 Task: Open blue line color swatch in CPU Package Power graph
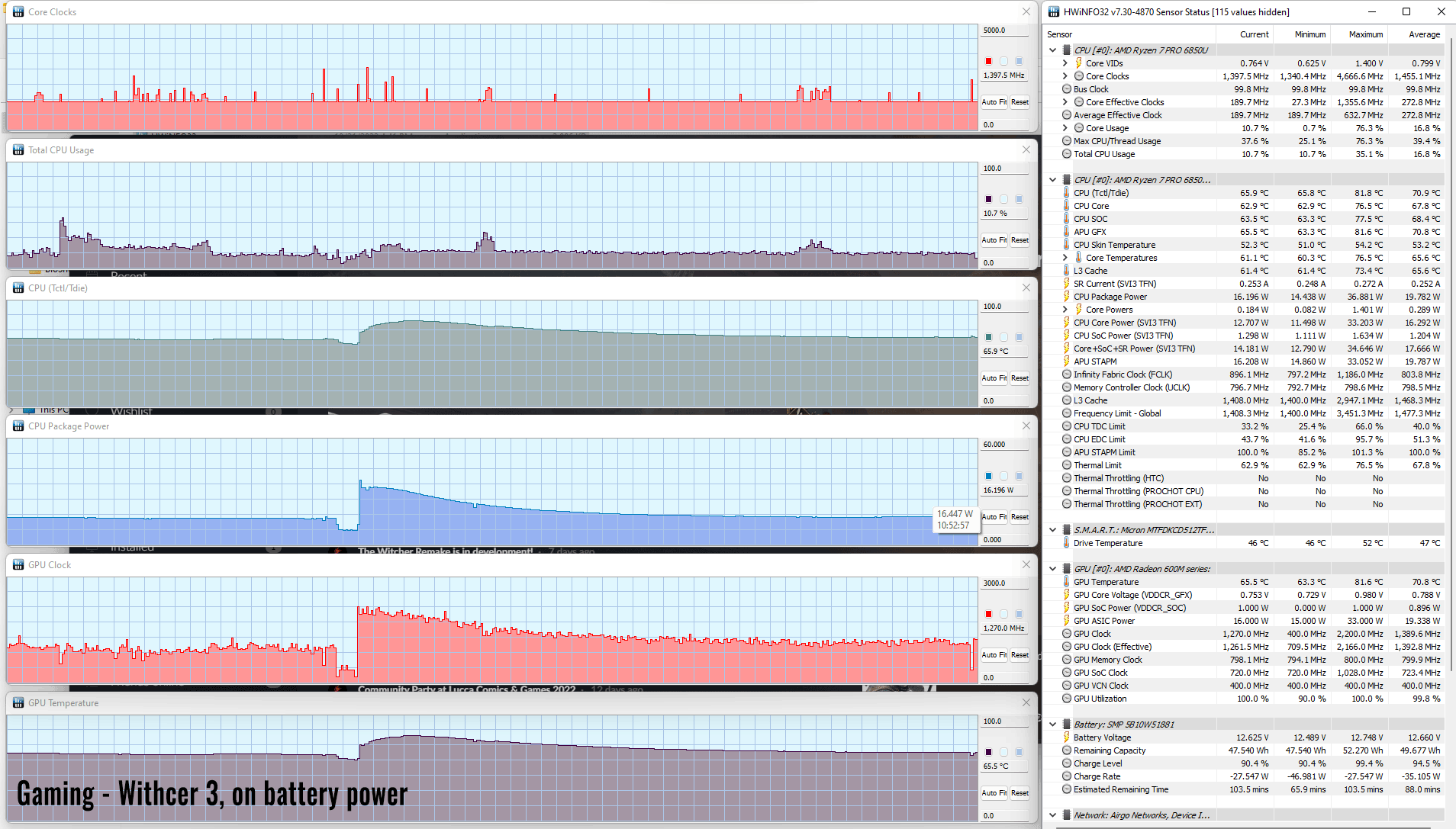click(989, 476)
